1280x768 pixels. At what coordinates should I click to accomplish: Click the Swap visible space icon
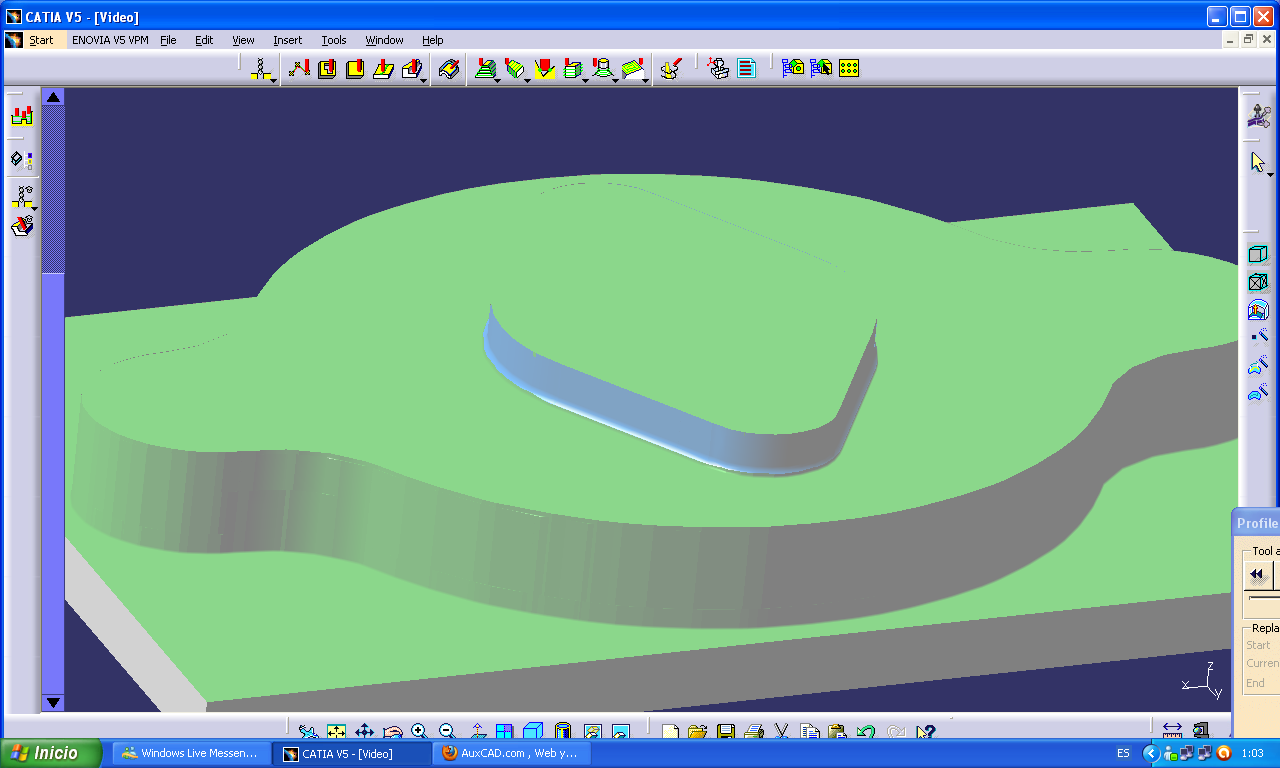[620, 732]
